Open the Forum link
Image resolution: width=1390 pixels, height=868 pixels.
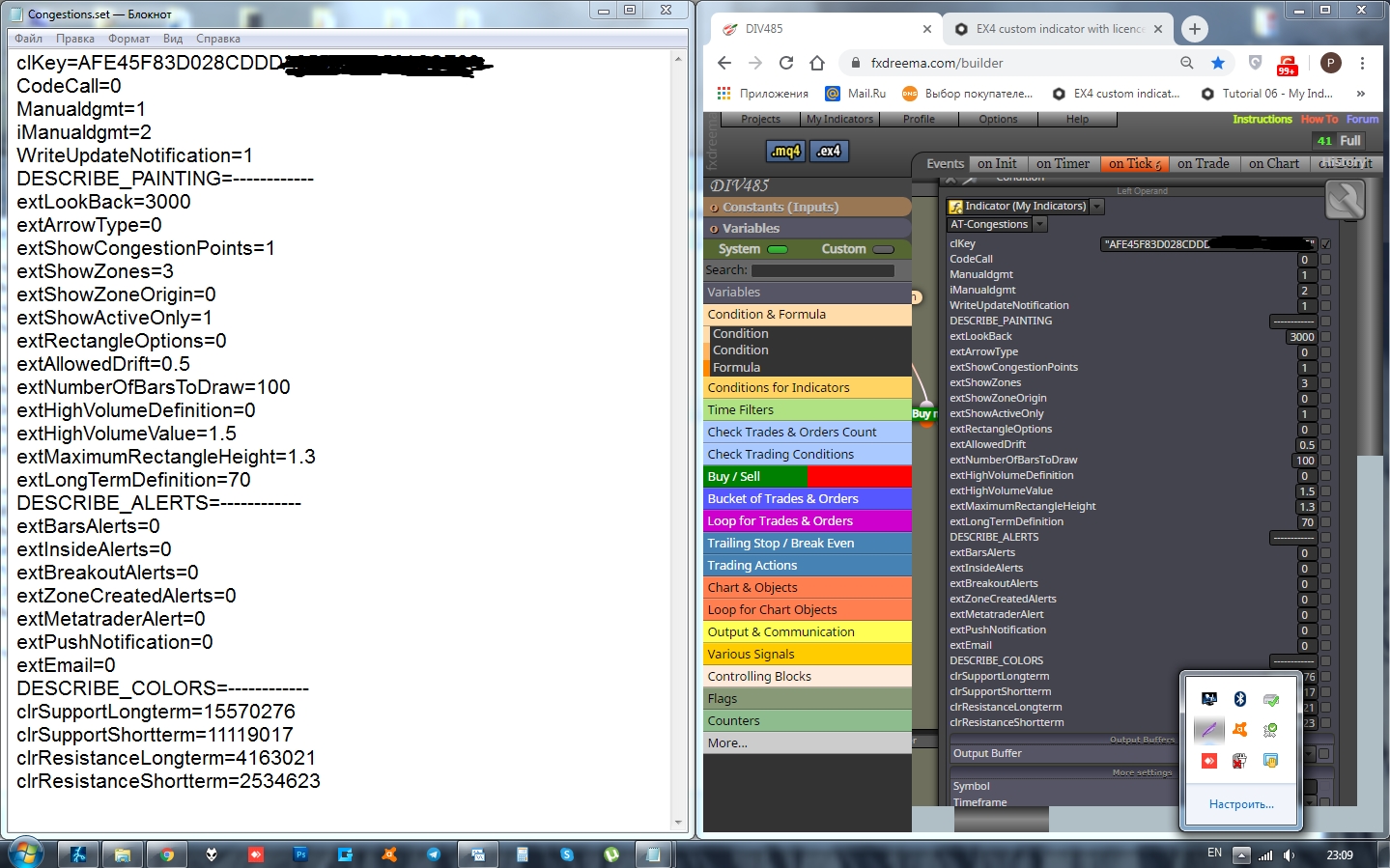(1362, 119)
